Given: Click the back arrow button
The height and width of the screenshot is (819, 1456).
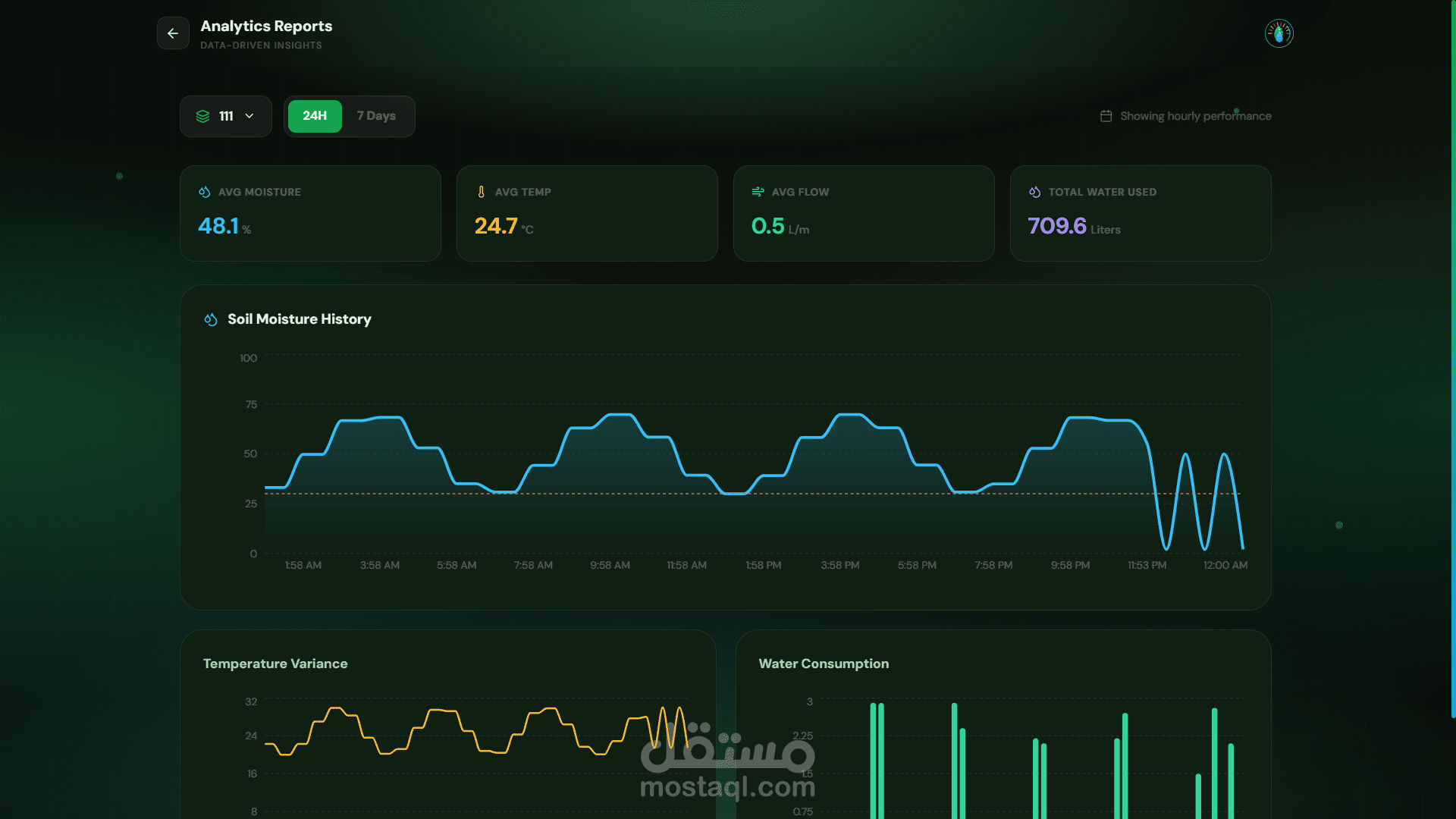Looking at the screenshot, I should click(173, 33).
